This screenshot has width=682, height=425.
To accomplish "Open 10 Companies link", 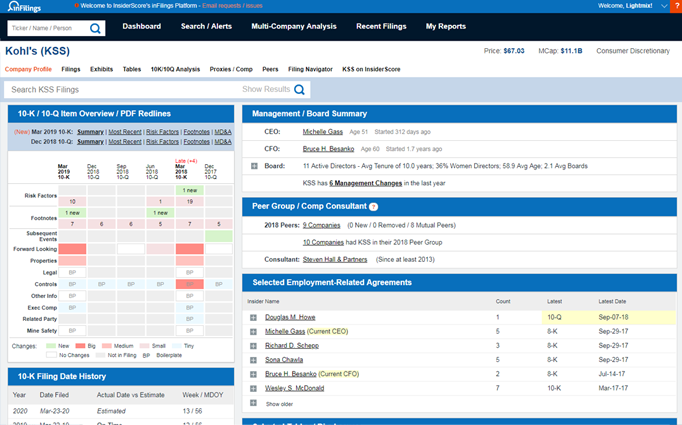I will pos(323,242).
